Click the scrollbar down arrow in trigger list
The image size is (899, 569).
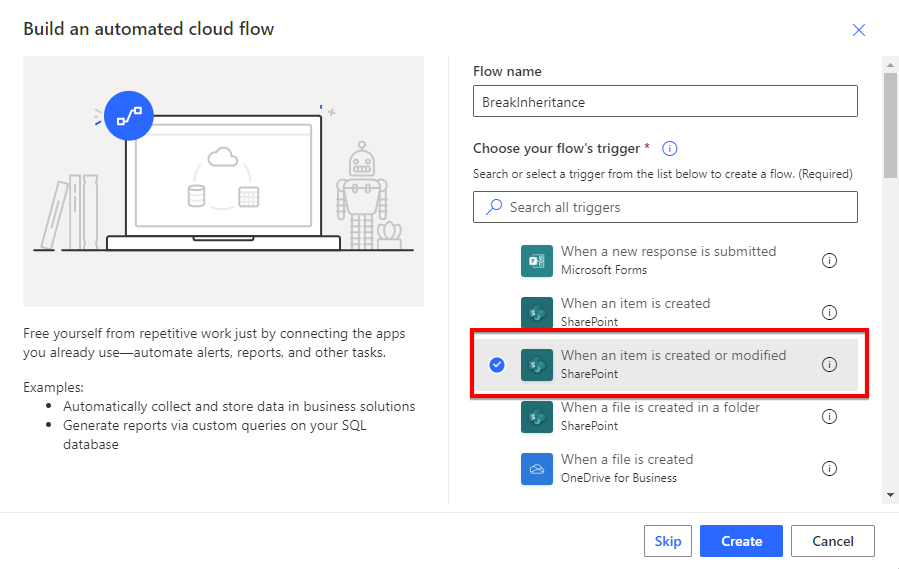click(x=890, y=494)
